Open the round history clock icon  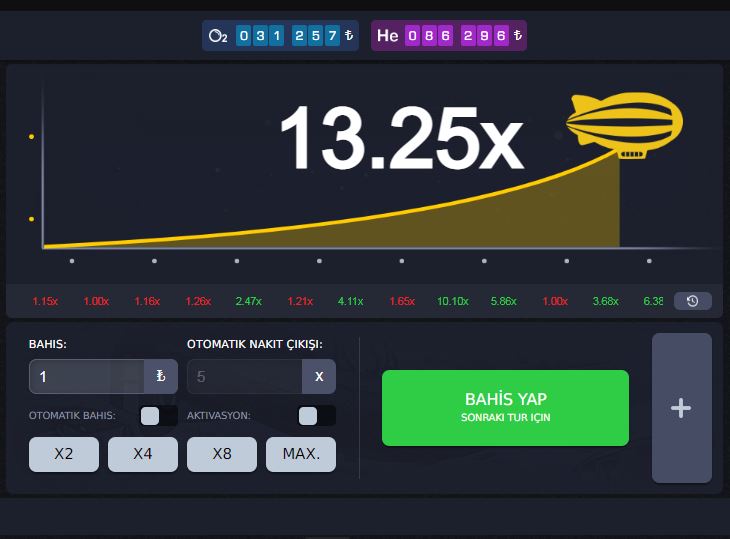point(692,301)
